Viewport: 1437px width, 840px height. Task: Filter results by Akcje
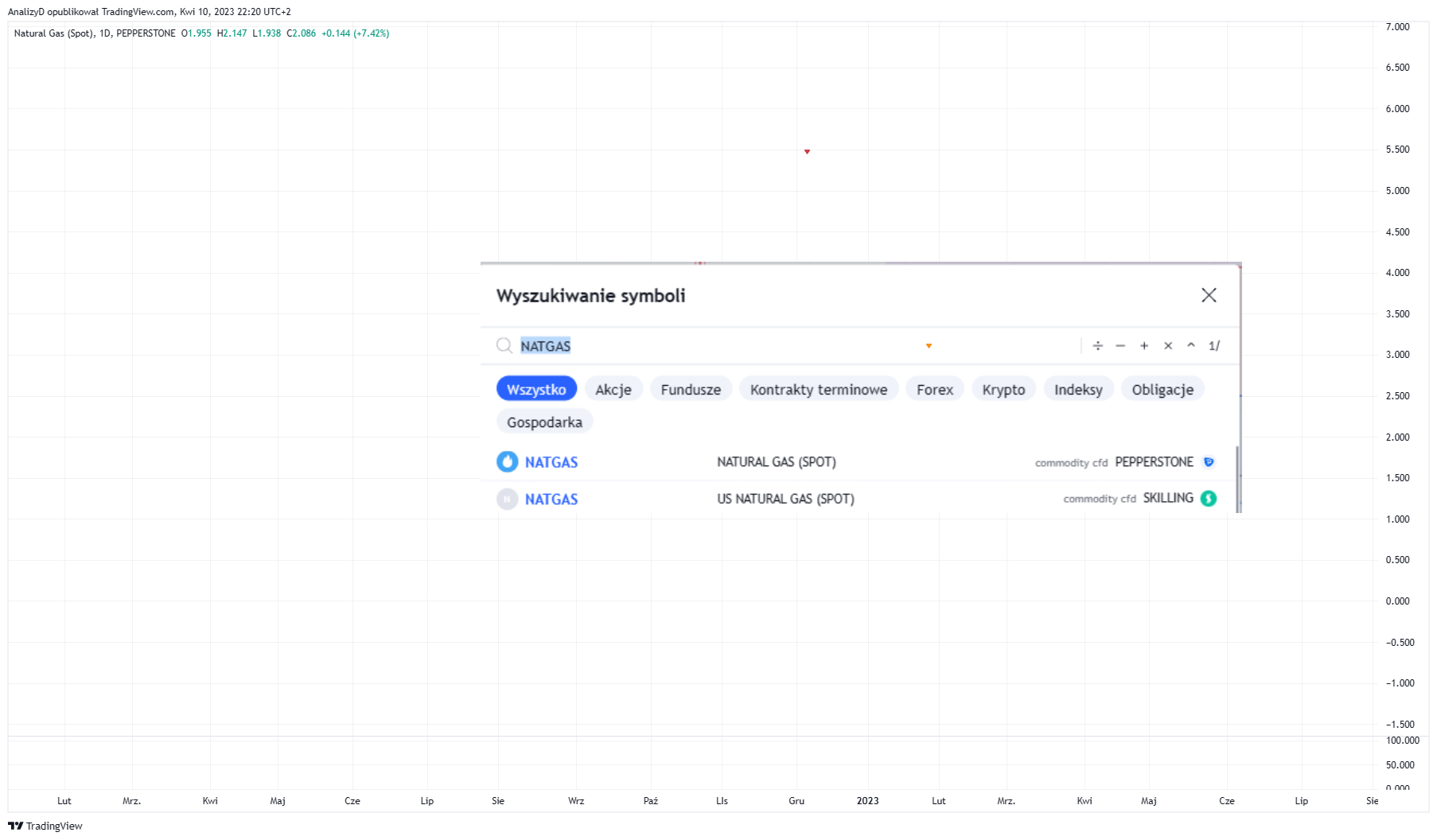(x=613, y=389)
